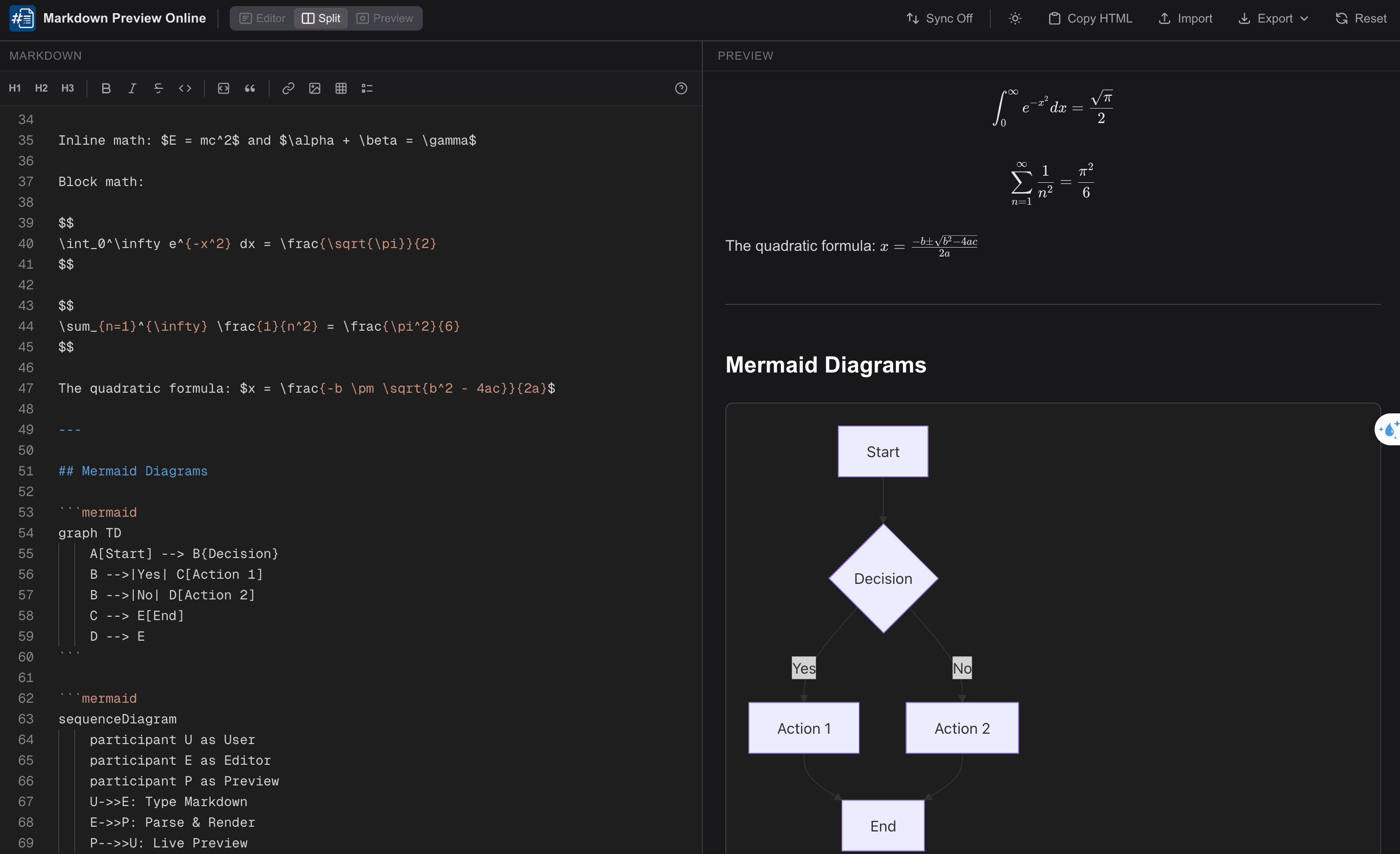1400x854 pixels.
Task: Insert a task list
Action: click(367, 89)
